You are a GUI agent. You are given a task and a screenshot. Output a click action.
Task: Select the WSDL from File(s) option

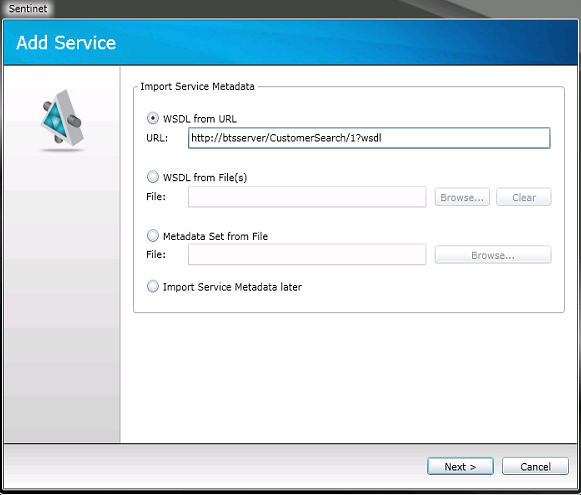[x=152, y=177]
